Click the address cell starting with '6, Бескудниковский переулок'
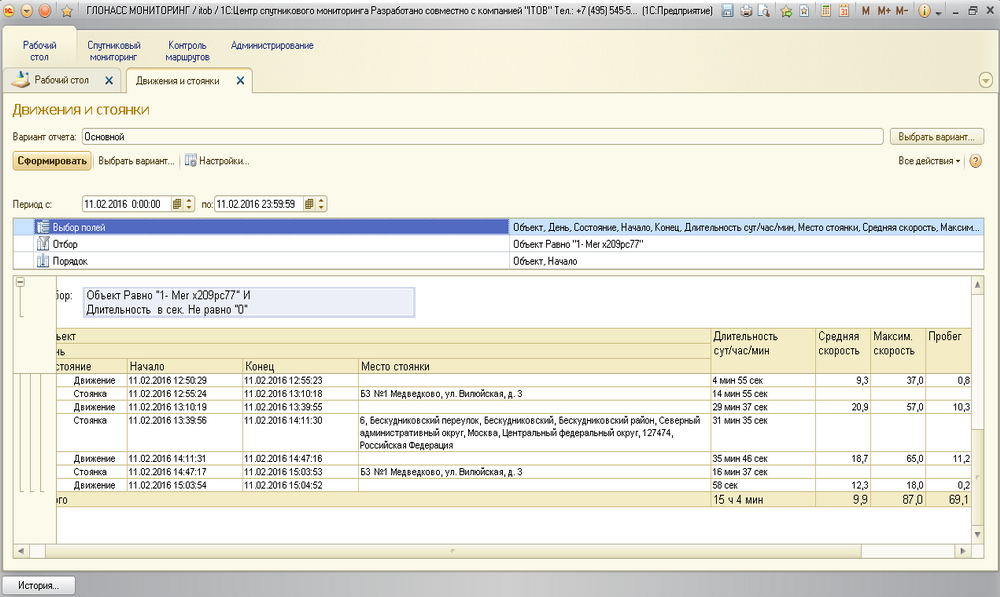The width and height of the screenshot is (1000, 597). click(x=534, y=432)
